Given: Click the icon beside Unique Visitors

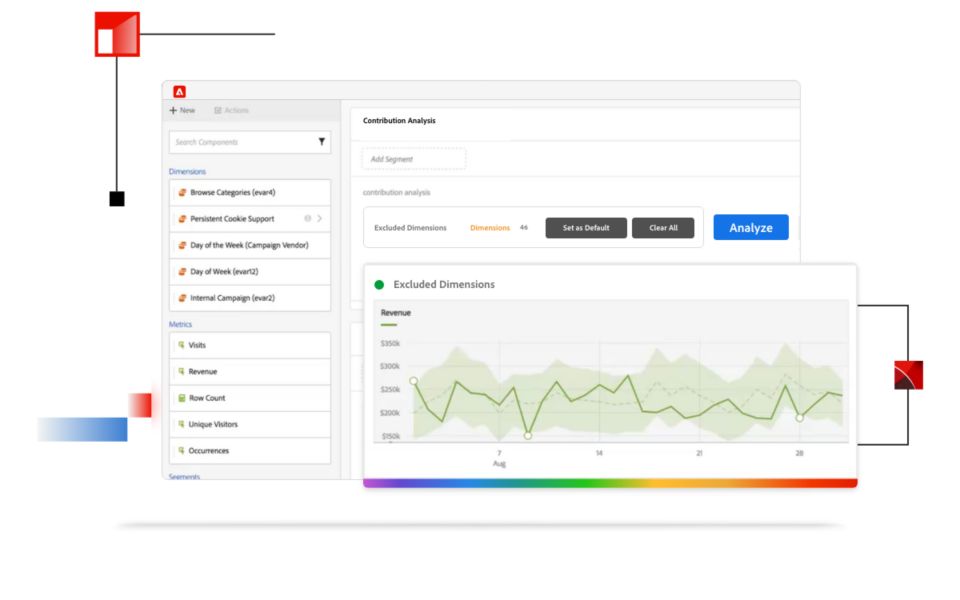Looking at the screenshot, I should [181, 424].
